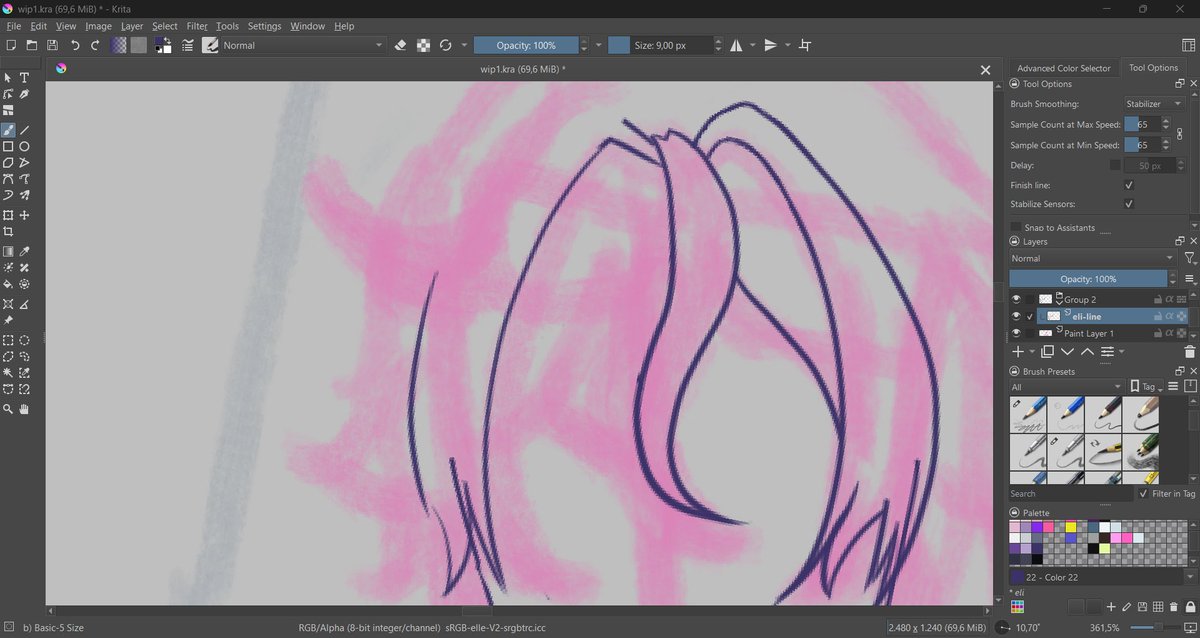Select the Fill bucket tool
This screenshot has height=638, width=1200.
[8, 284]
